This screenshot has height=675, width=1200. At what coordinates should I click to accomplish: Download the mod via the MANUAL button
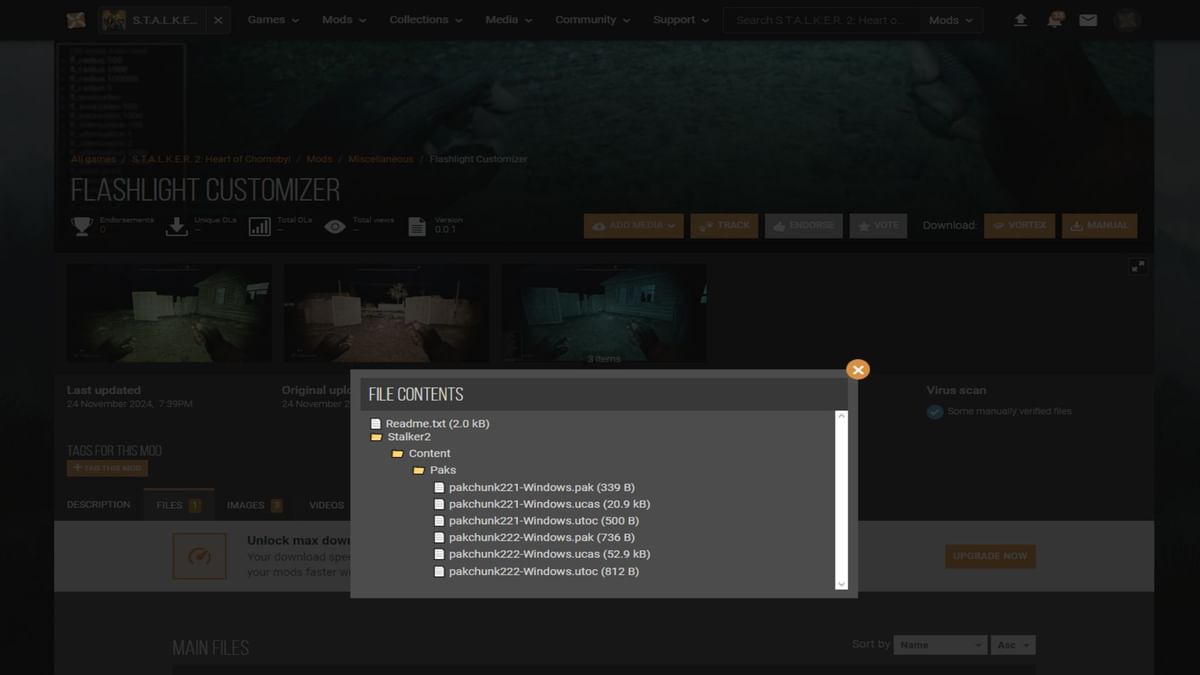tap(1098, 225)
